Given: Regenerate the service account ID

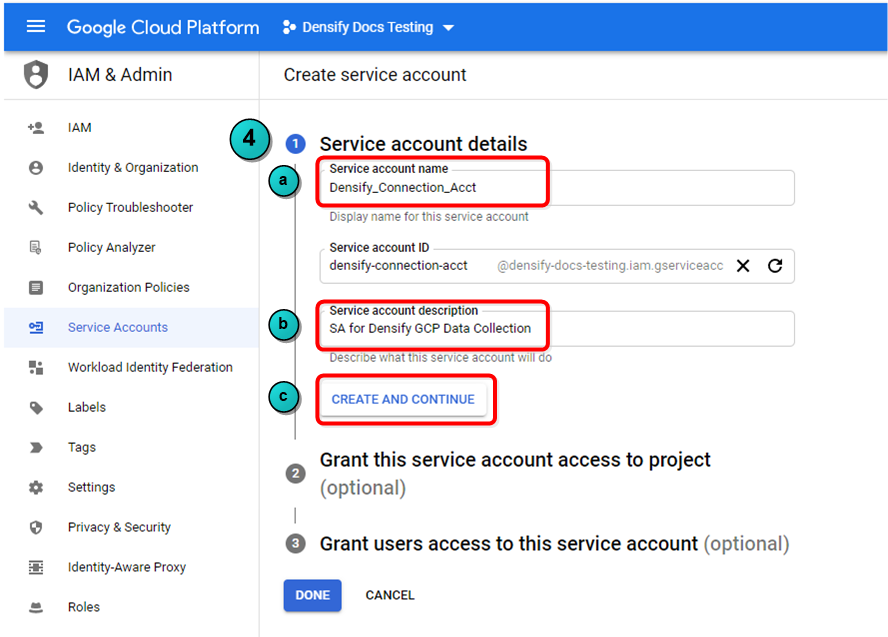Looking at the screenshot, I should point(774,266).
